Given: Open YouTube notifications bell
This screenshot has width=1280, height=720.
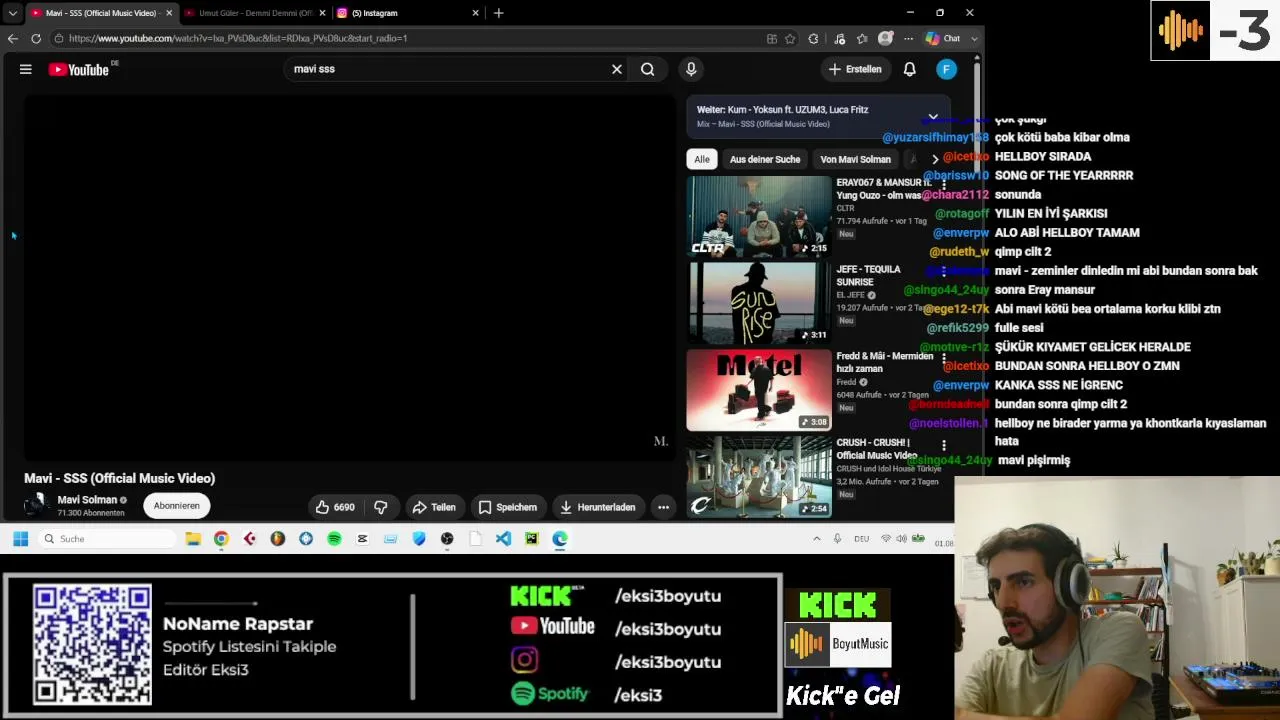Looking at the screenshot, I should 910,69.
